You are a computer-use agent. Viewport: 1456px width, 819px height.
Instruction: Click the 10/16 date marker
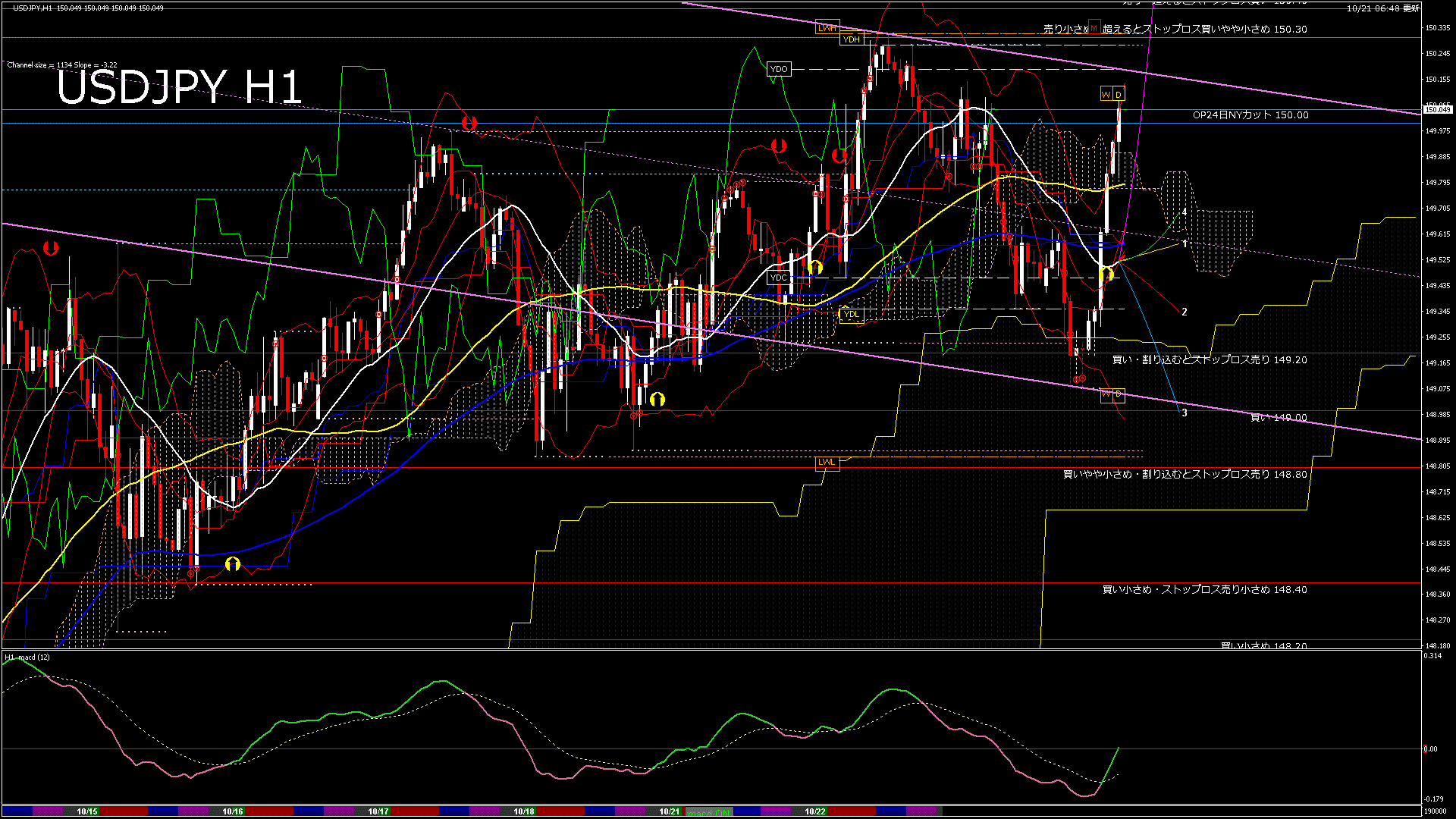click(233, 811)
